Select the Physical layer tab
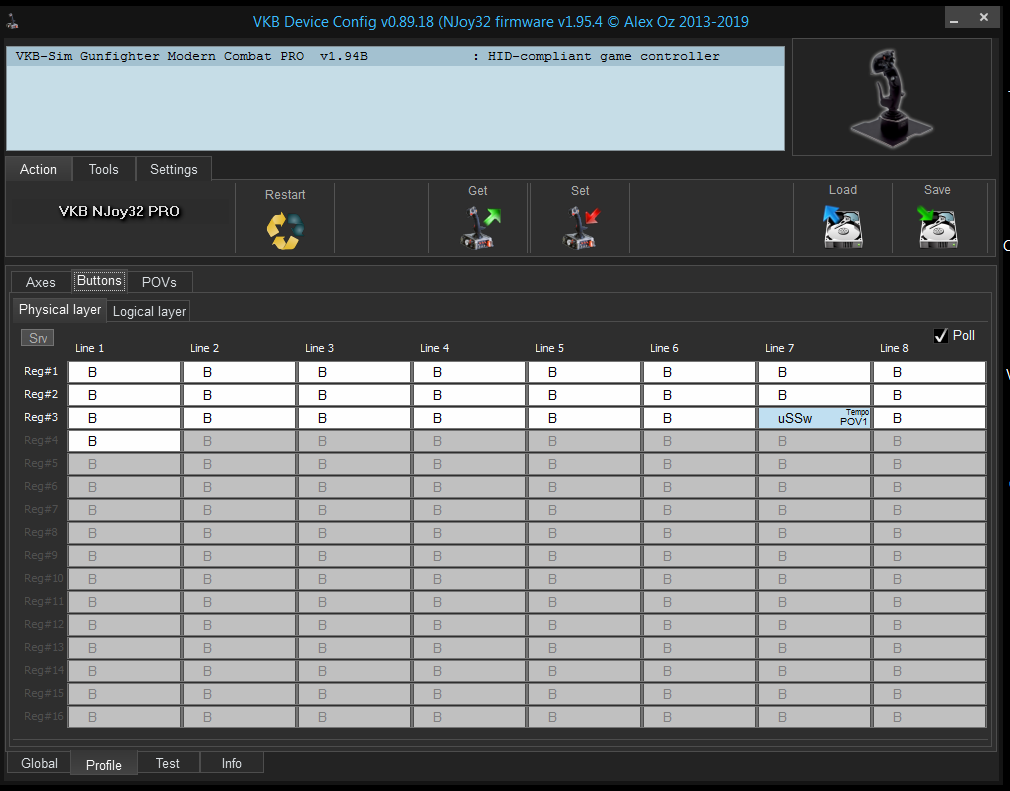Screen dimensions: 1010x791 [60, 310]
